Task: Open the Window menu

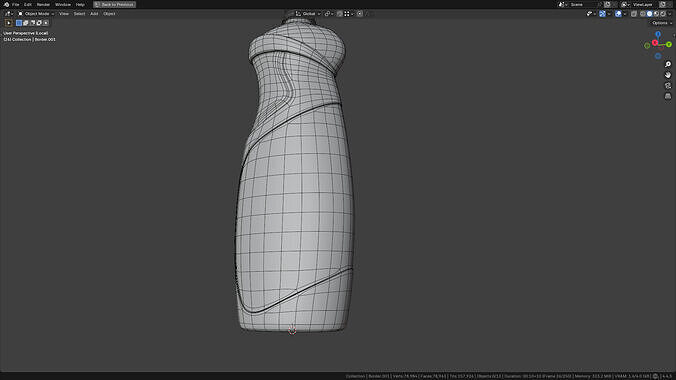Action: tap(63, 4)
